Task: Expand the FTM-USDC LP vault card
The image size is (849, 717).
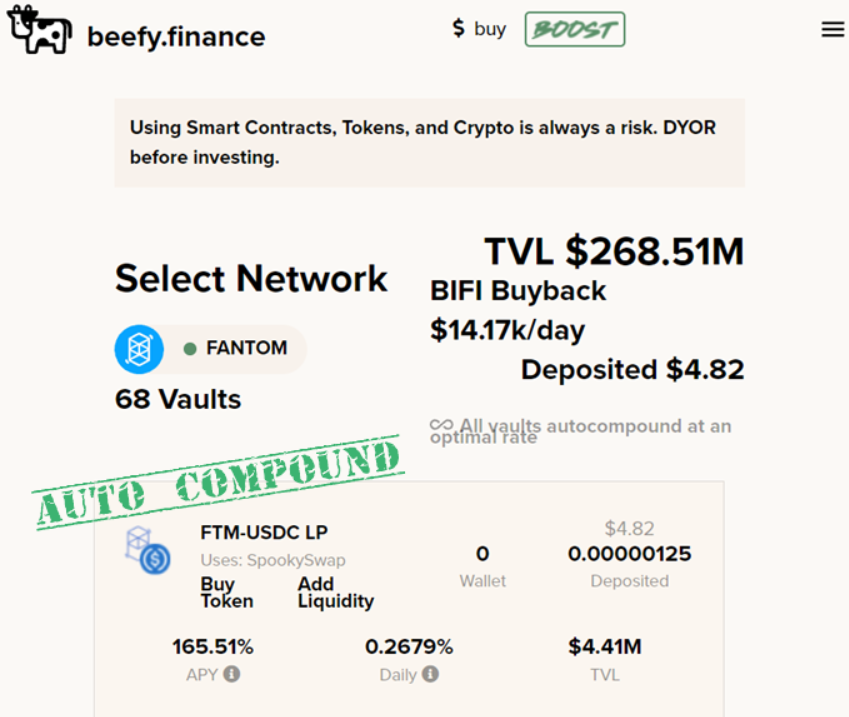Action: pyautogui.click(x=409, y=598)
